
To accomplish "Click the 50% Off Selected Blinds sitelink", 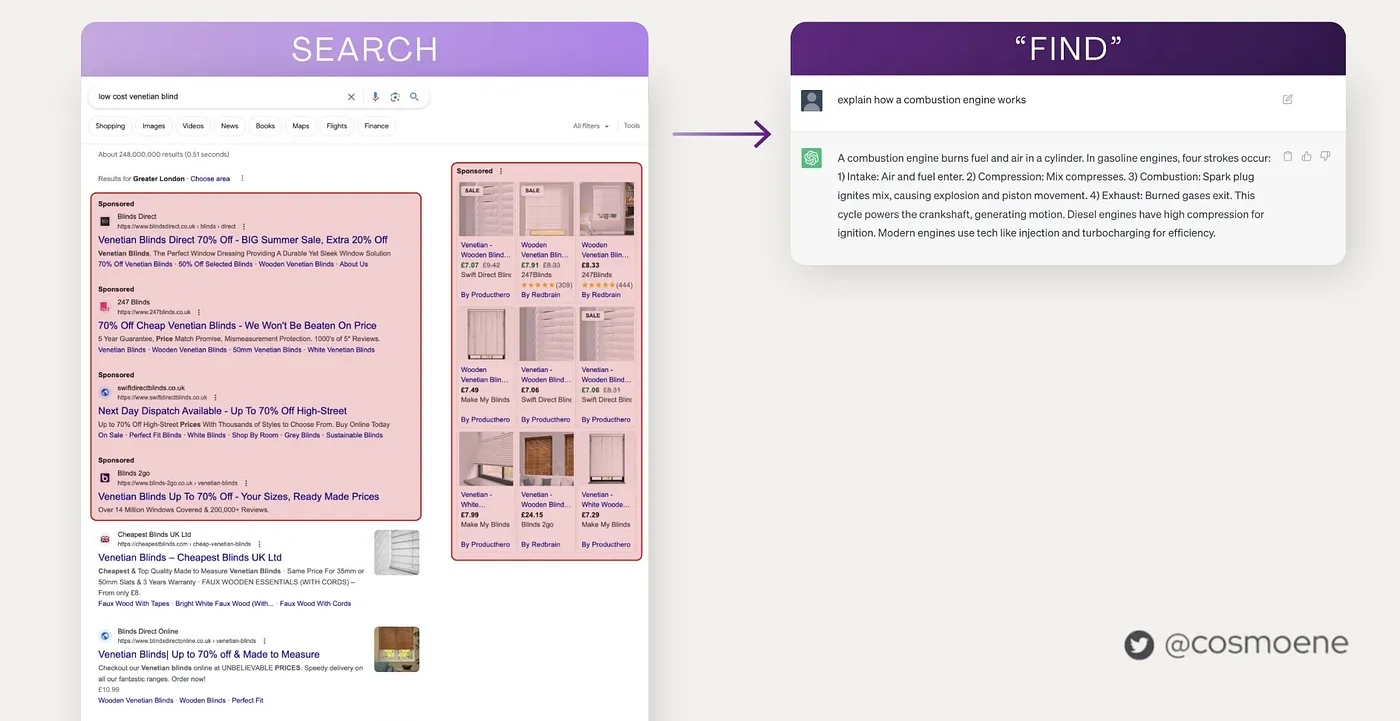I will [215, 264].
